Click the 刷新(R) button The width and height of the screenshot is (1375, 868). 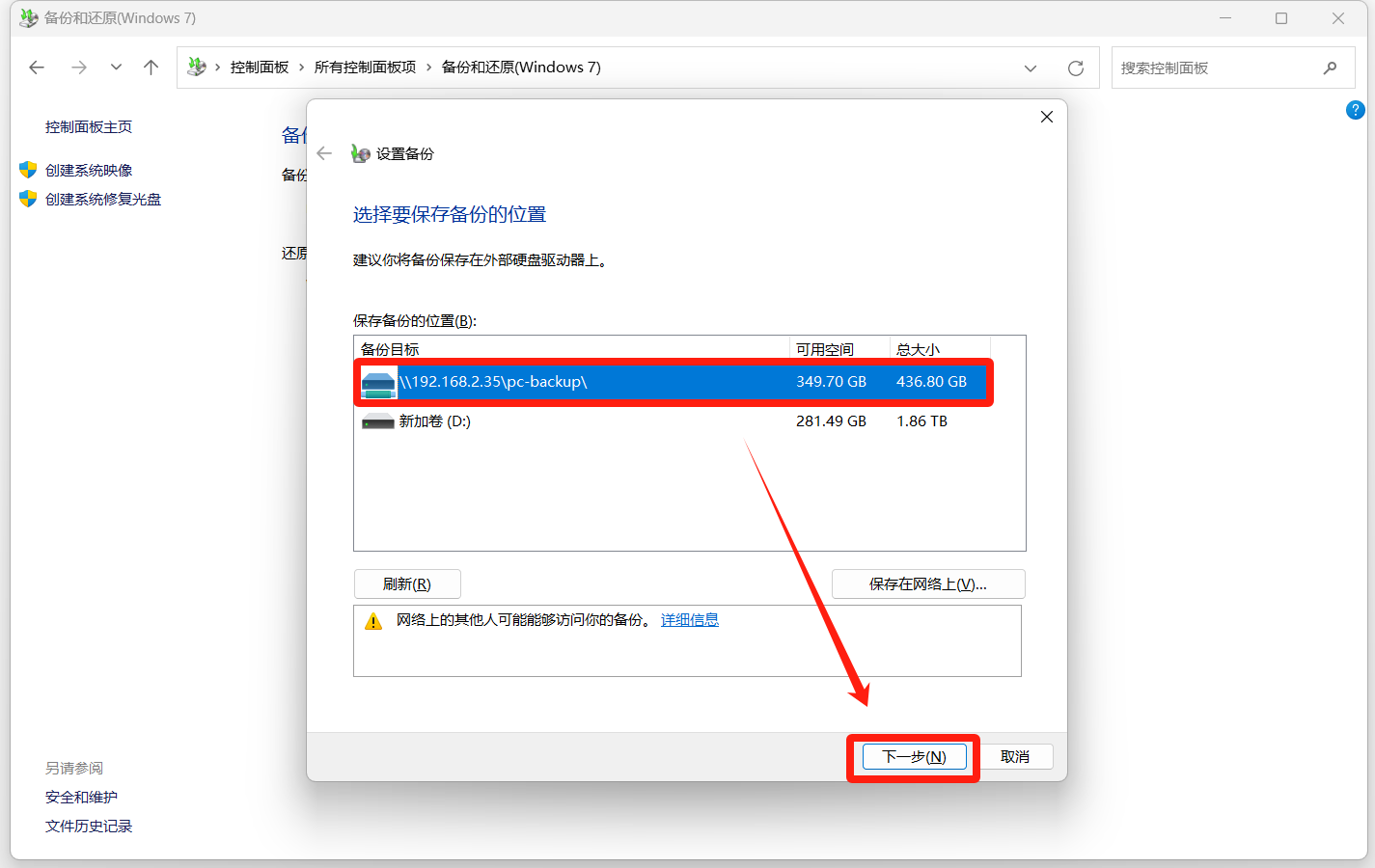[x=407, y=584]
